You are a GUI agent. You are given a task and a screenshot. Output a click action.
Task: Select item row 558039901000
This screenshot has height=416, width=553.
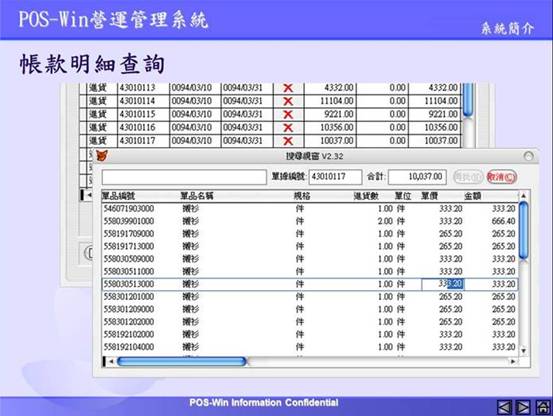click(x=310, y=221)
